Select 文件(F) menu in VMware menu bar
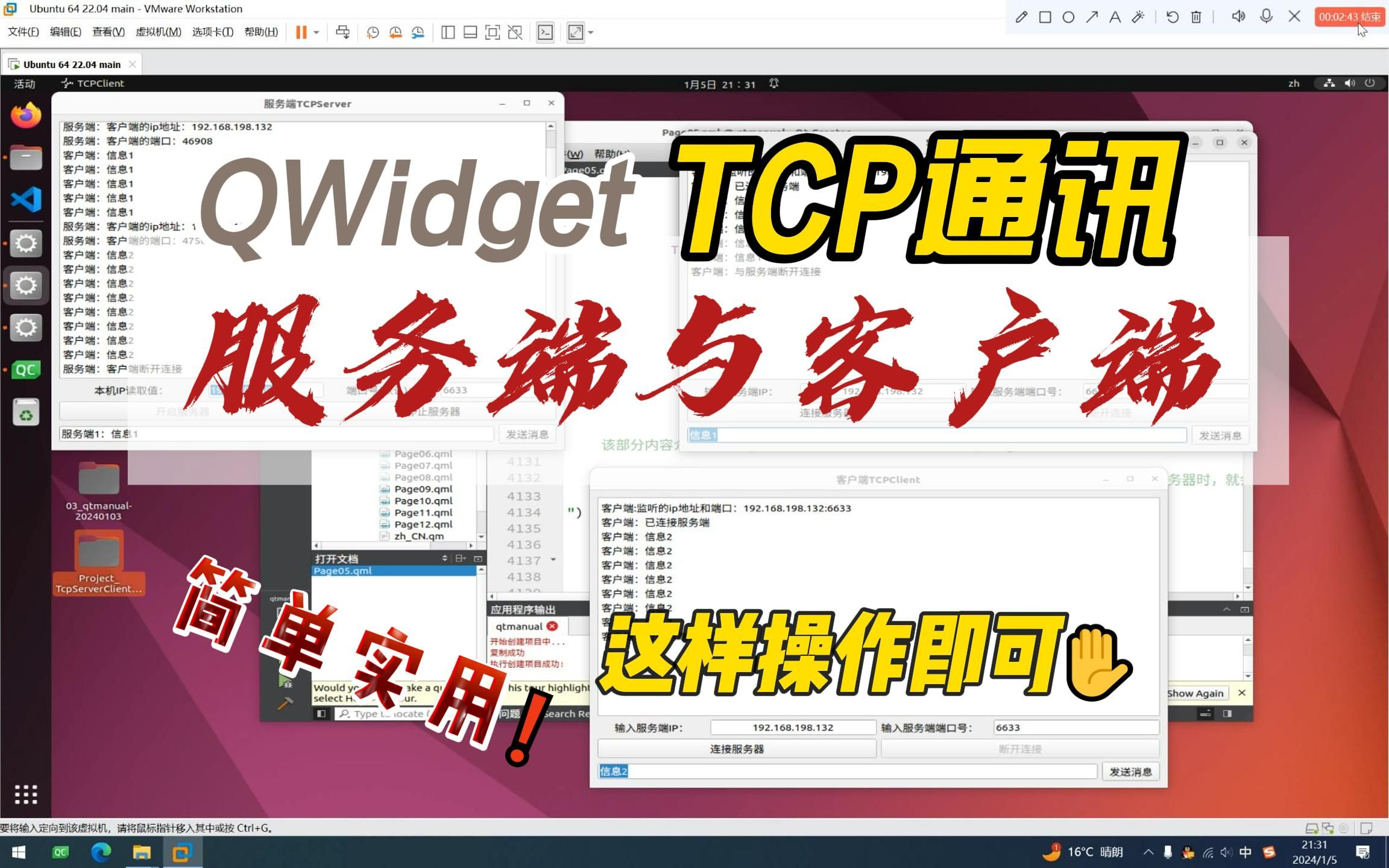Viewport: 1389px width, 868px height. coord(22,32)
